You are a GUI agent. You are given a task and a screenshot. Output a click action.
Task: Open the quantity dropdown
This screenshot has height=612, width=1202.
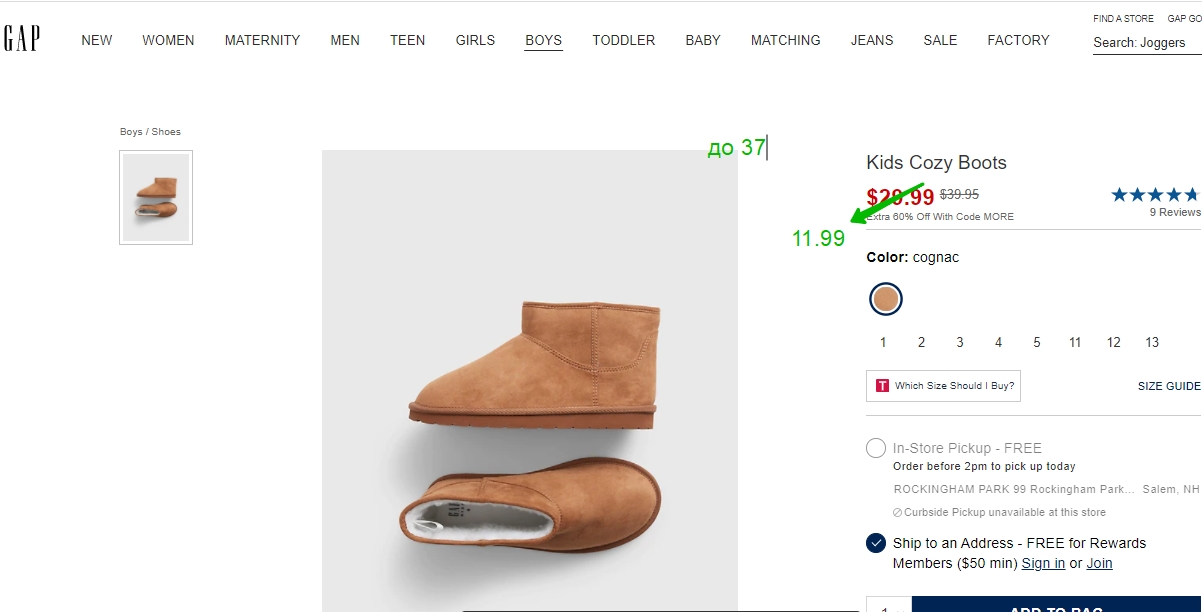[x=888, y=607]
